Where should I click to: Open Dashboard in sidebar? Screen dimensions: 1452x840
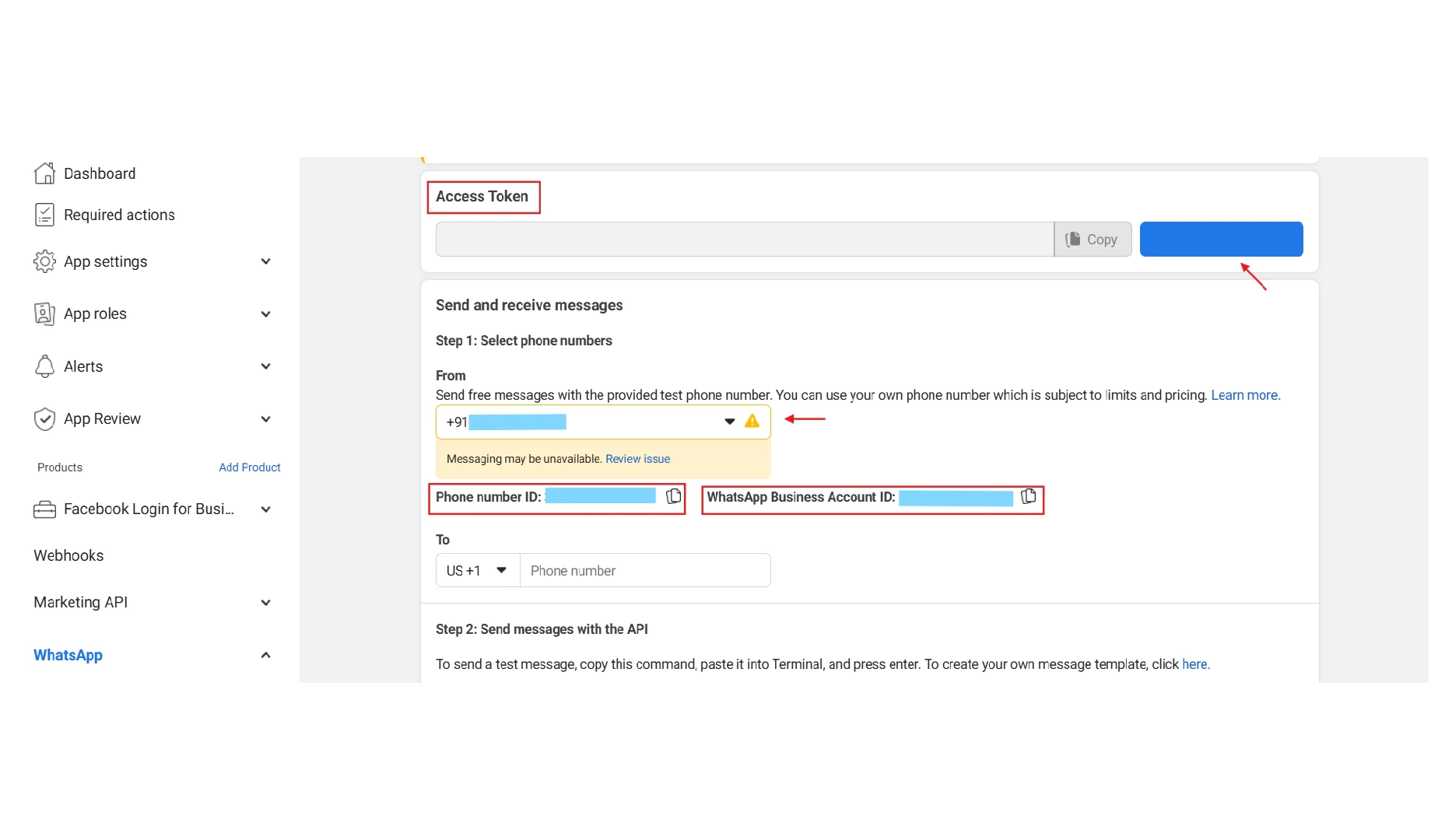click(x=100, y=173)
